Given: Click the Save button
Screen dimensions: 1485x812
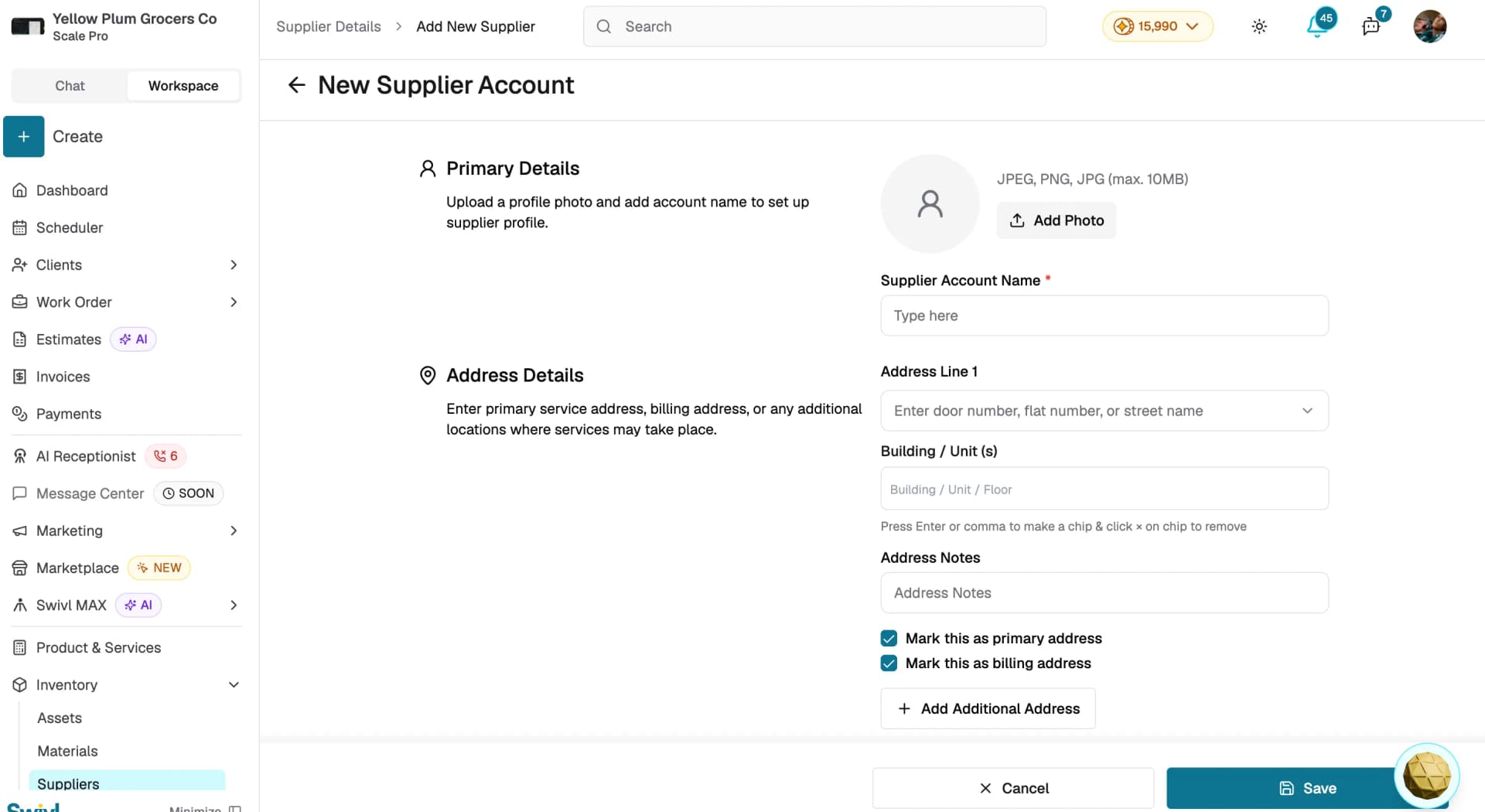Looking at the screenshot, I should 1307,788.
